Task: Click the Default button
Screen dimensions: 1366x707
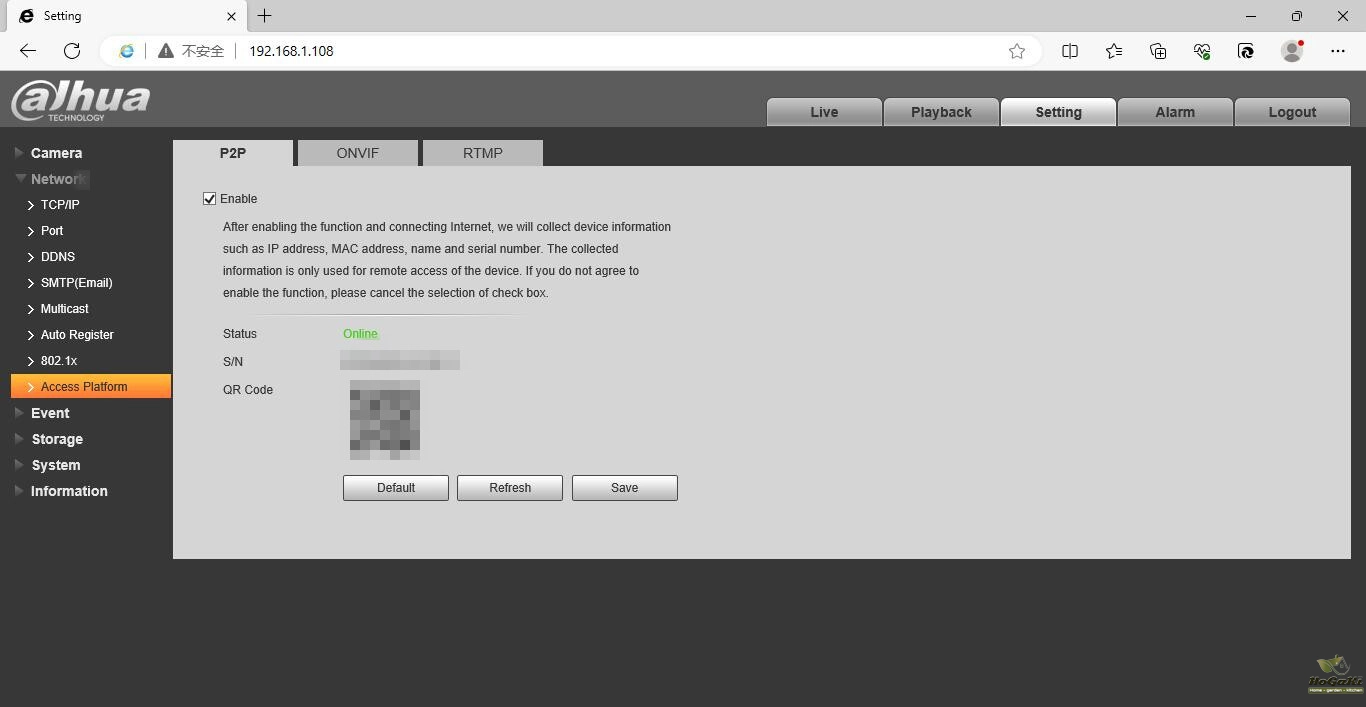Action: point(395,488)
